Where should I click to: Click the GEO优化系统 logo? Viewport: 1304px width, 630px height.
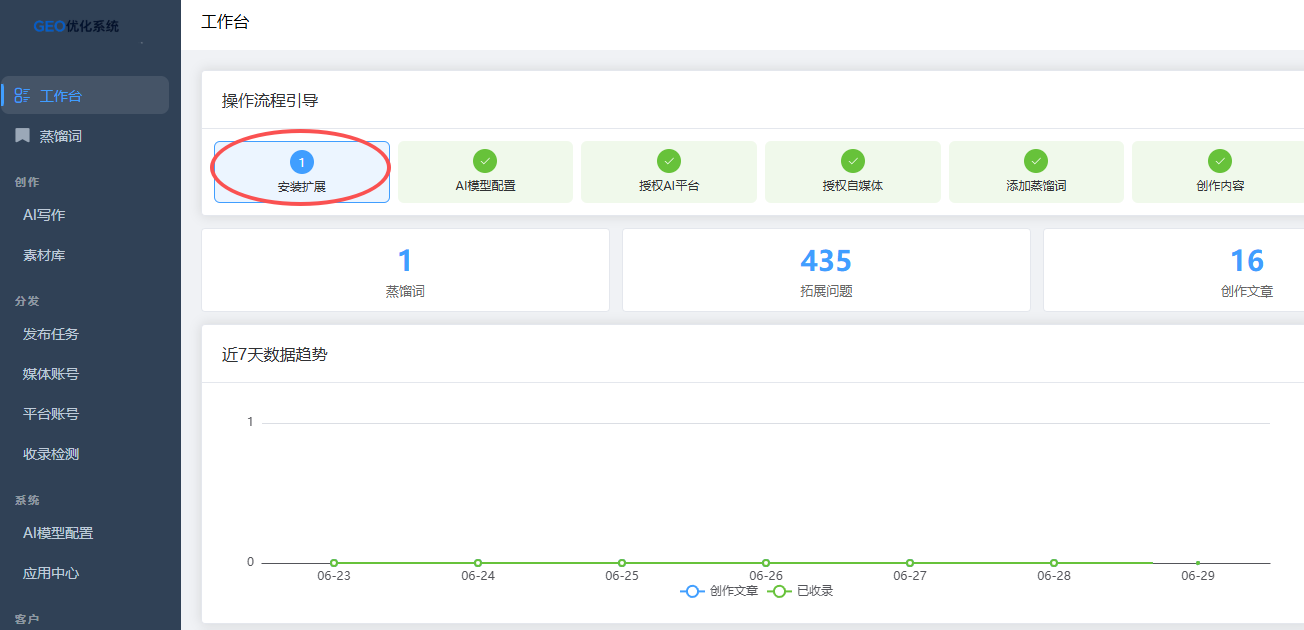point(76,26)
